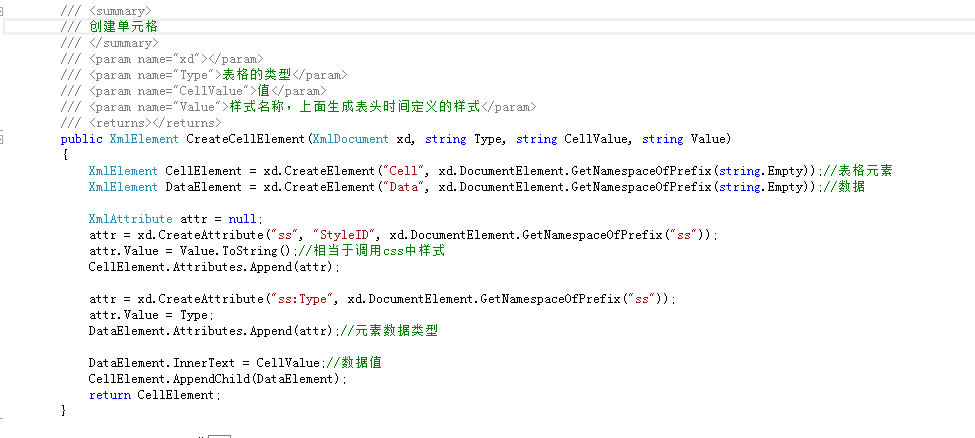This screenshot has width=975, height=438.
Task: Click the //元素数据类型 comment
Action: pos(389,331)
